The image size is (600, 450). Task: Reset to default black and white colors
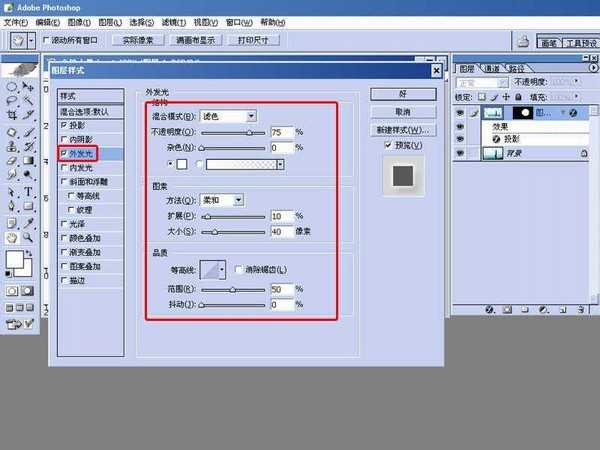(8, 273)
